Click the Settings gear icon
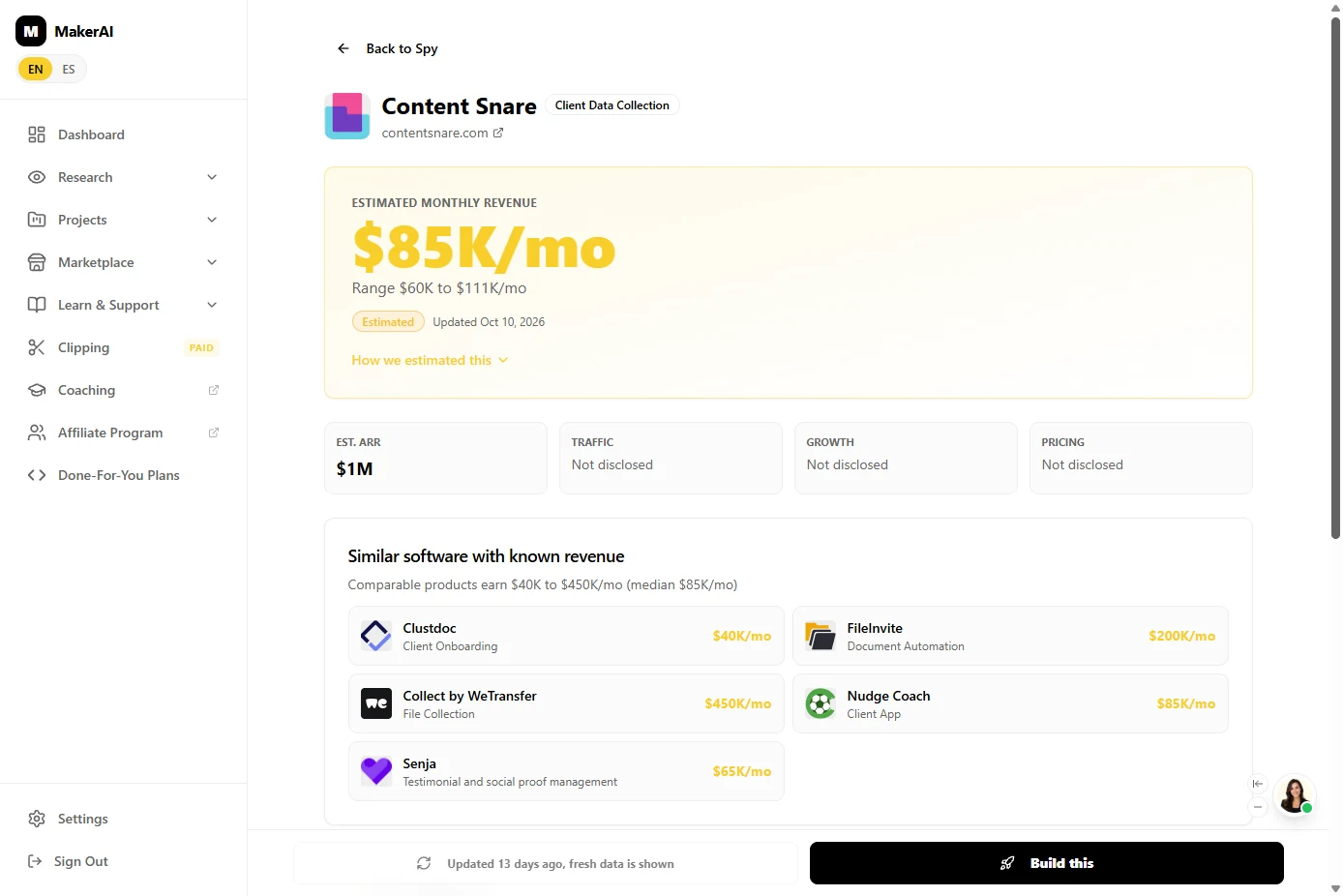Screen dimensions: 1343x896 [37, 819]
